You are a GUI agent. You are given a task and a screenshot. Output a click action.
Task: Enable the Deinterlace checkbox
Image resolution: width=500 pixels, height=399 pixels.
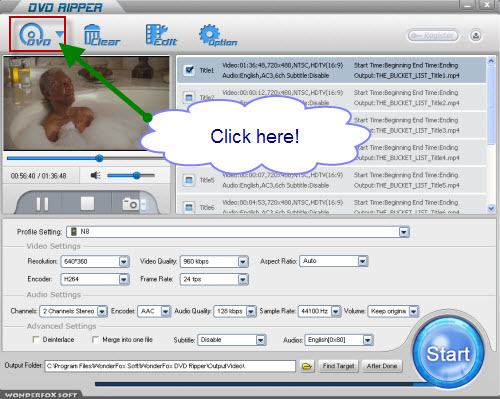35,339
